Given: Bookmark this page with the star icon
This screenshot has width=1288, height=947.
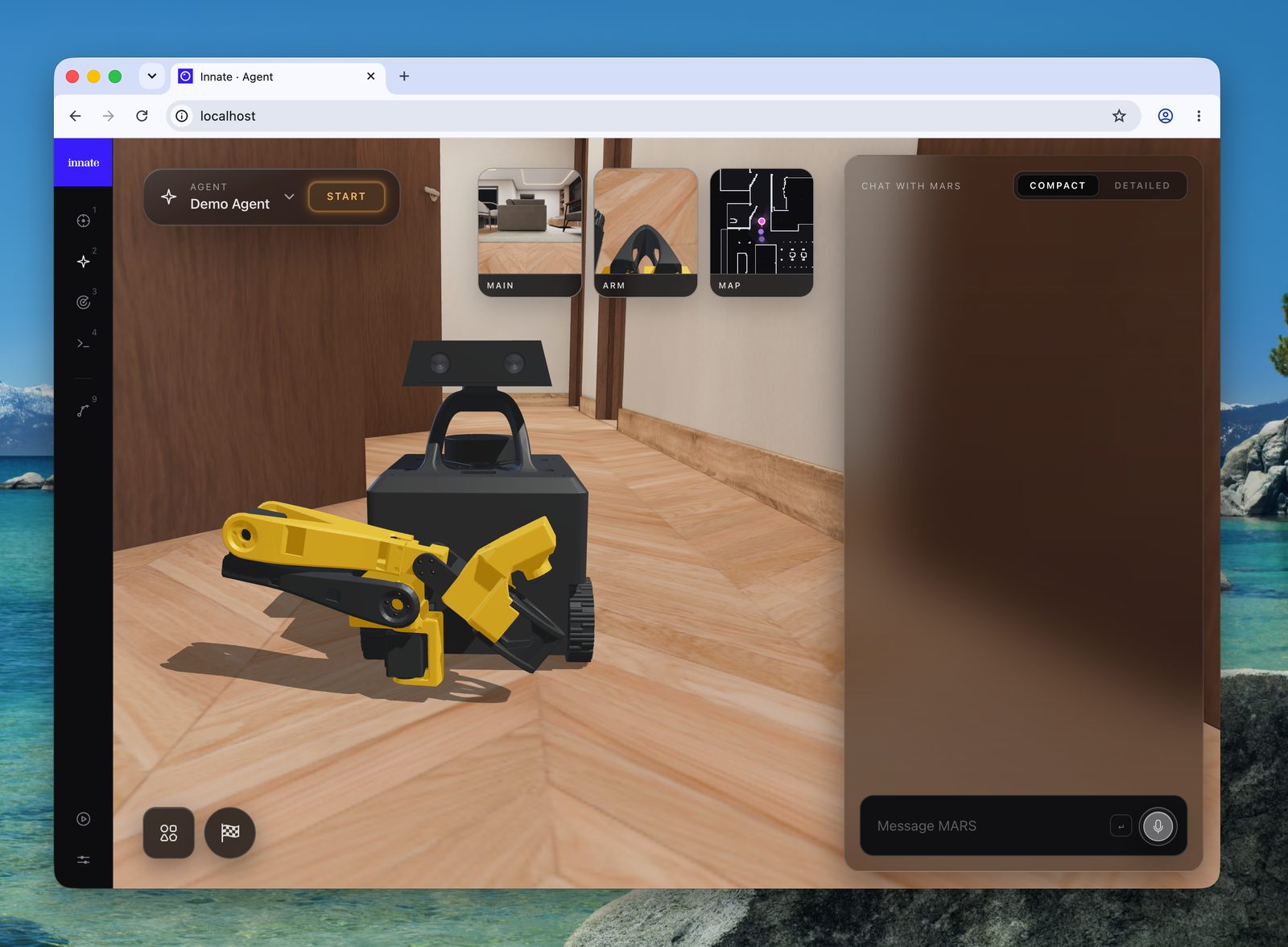Looking at the screenshot, I should click(x=1119, y=116).
